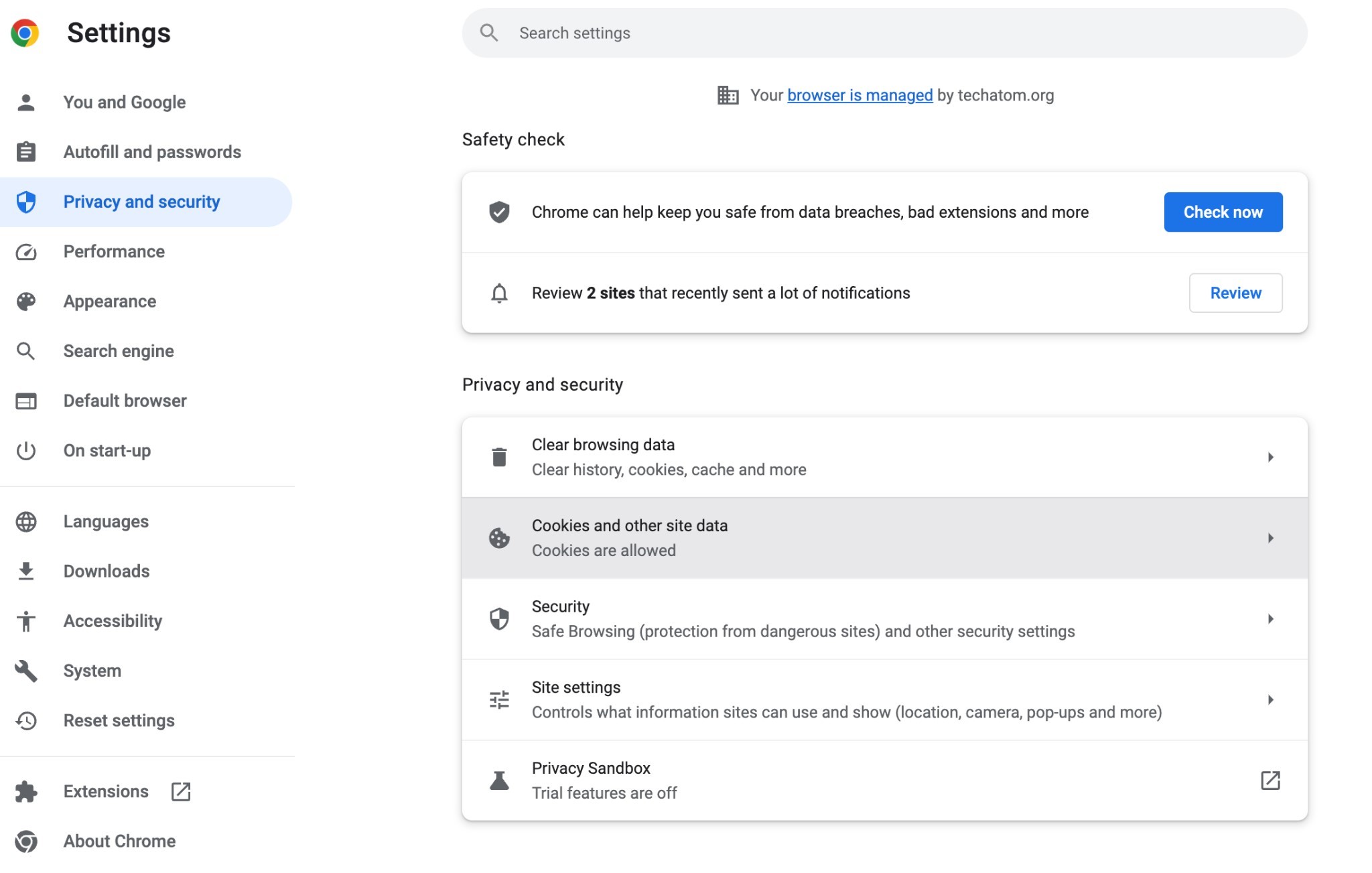This screenshot has height=873, width=1372.
Task: Click the magnifier icon in search bar
Action: [489, 33]
